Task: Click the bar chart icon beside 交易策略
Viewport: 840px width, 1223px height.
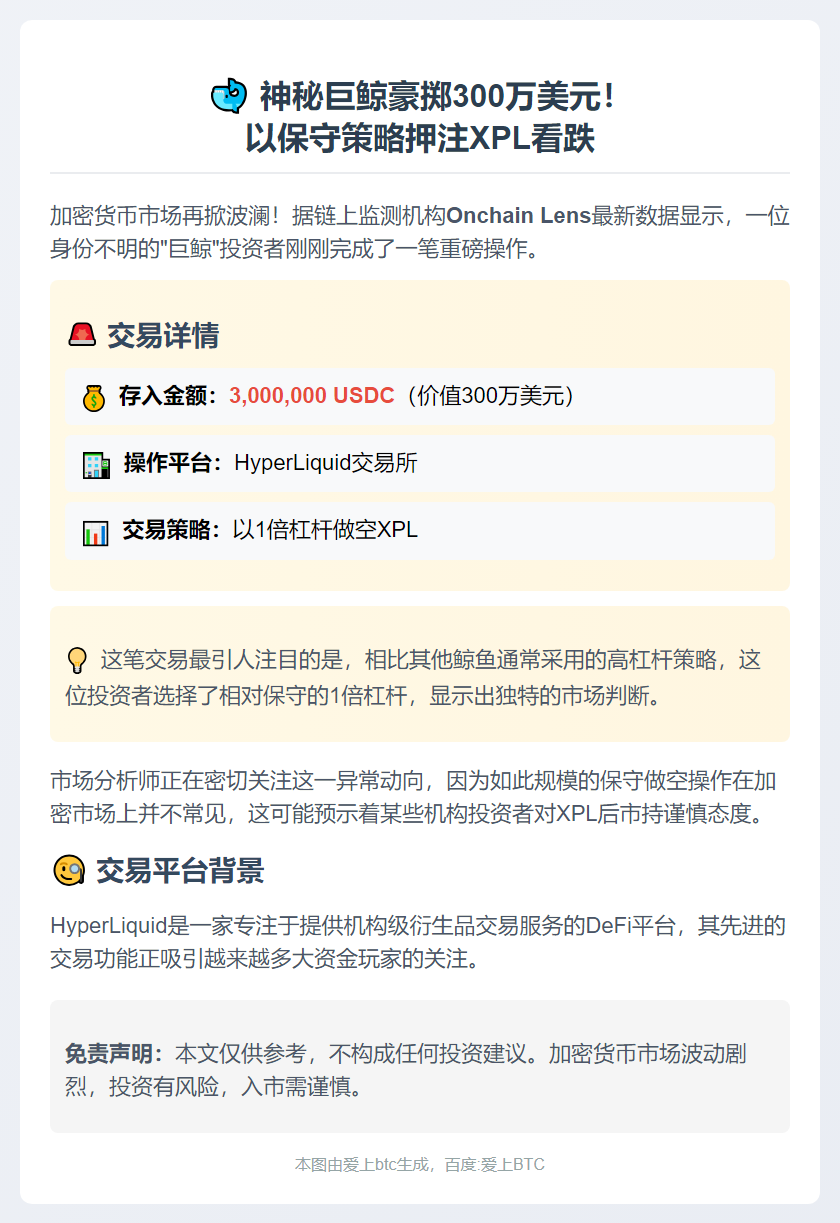Action: coord(95,531)
